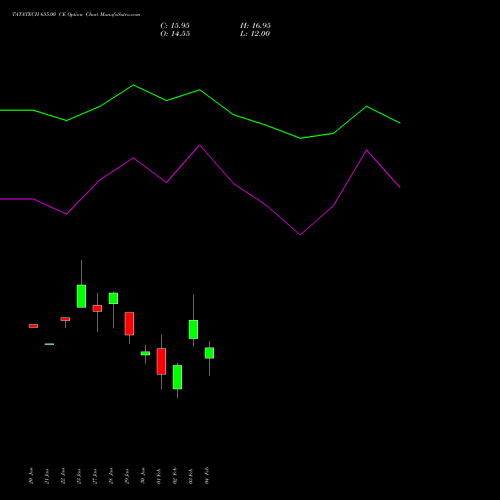Select the 01 Feb date label

pyautogui.click(x=159, y=476)
